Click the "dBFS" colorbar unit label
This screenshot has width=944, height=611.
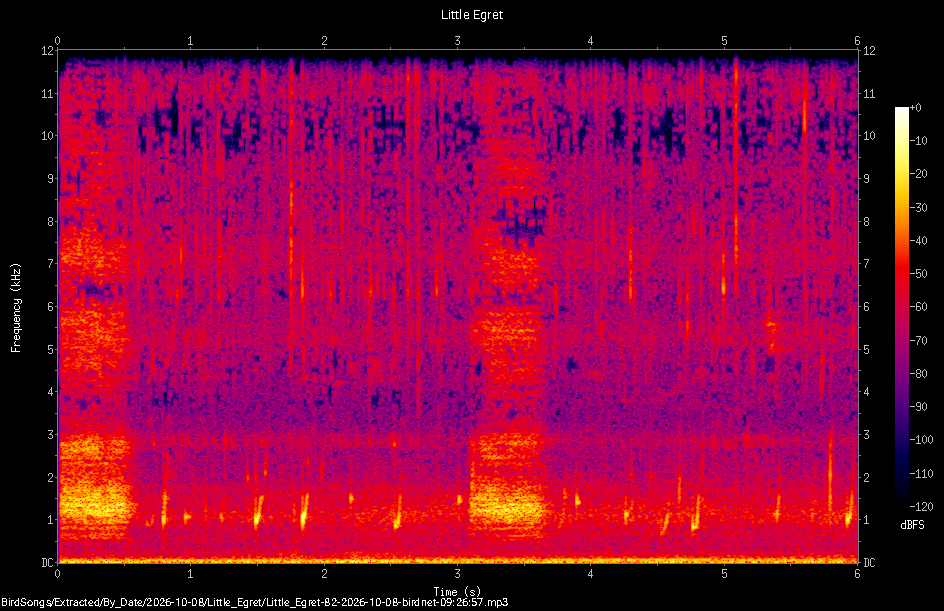click(x=912, y=525)
